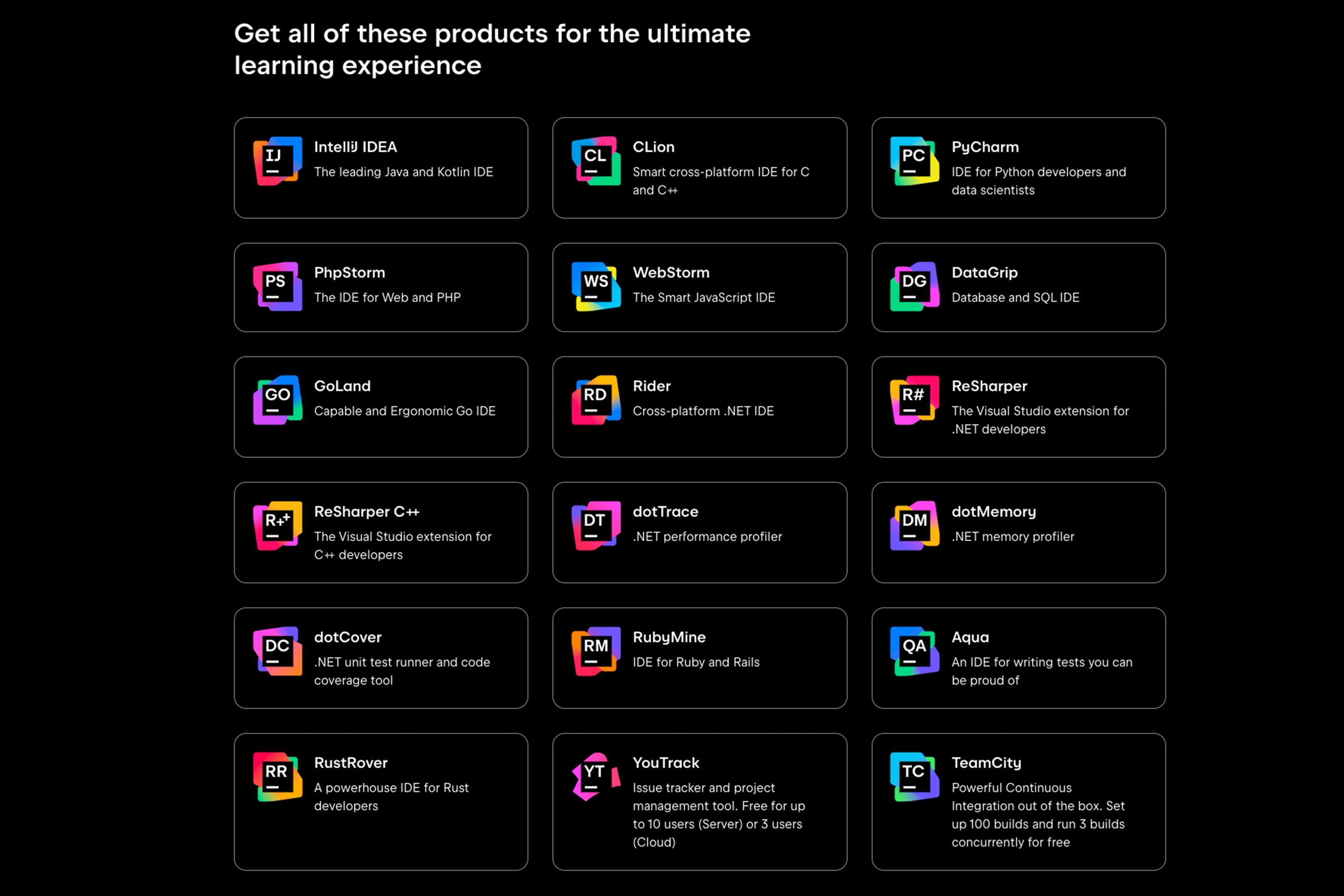Image resolution: width=1344 pixels, height=896 pixels.
Task: Select the Aqua title
Action: tap(970, 638)
